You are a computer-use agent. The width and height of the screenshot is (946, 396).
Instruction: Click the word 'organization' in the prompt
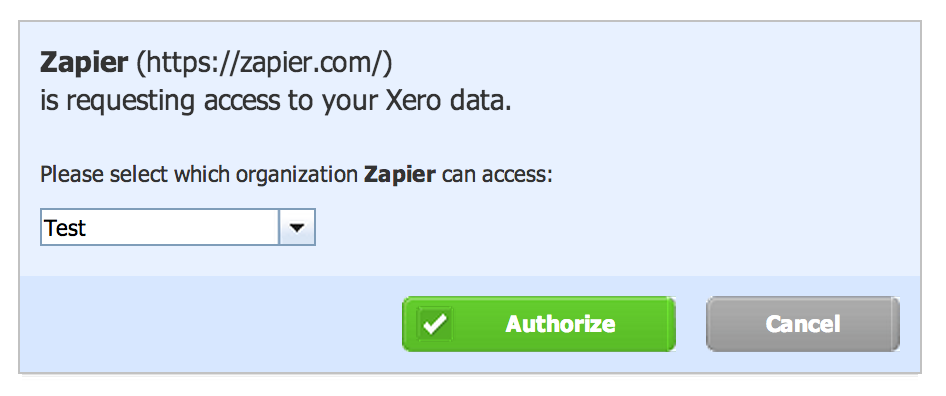coord(296,176)
